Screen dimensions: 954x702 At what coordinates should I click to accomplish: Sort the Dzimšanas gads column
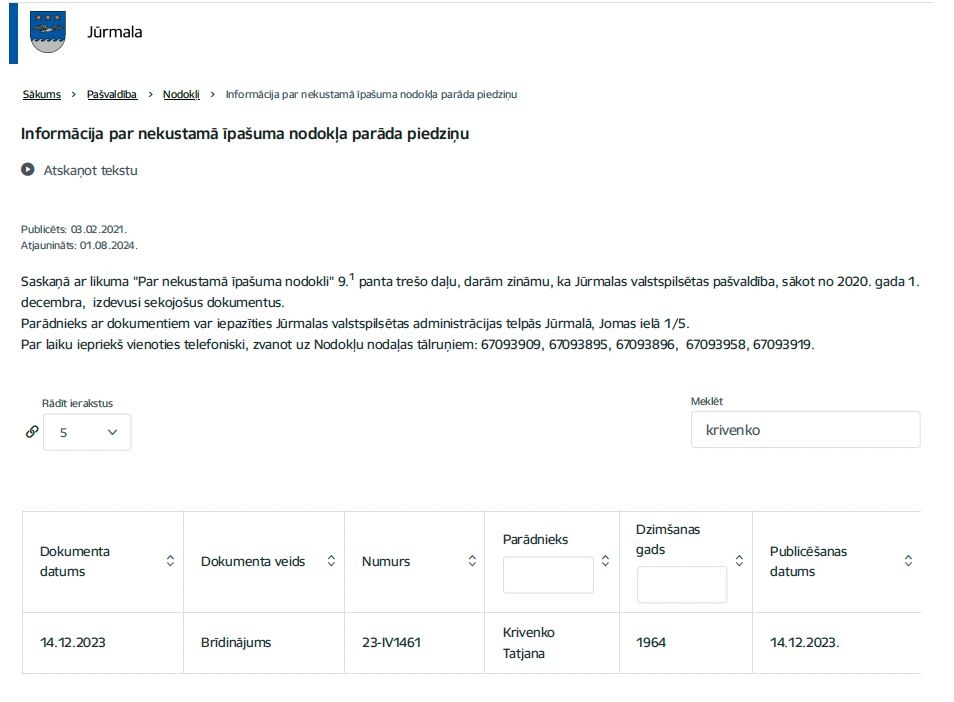tap(738, 561)
